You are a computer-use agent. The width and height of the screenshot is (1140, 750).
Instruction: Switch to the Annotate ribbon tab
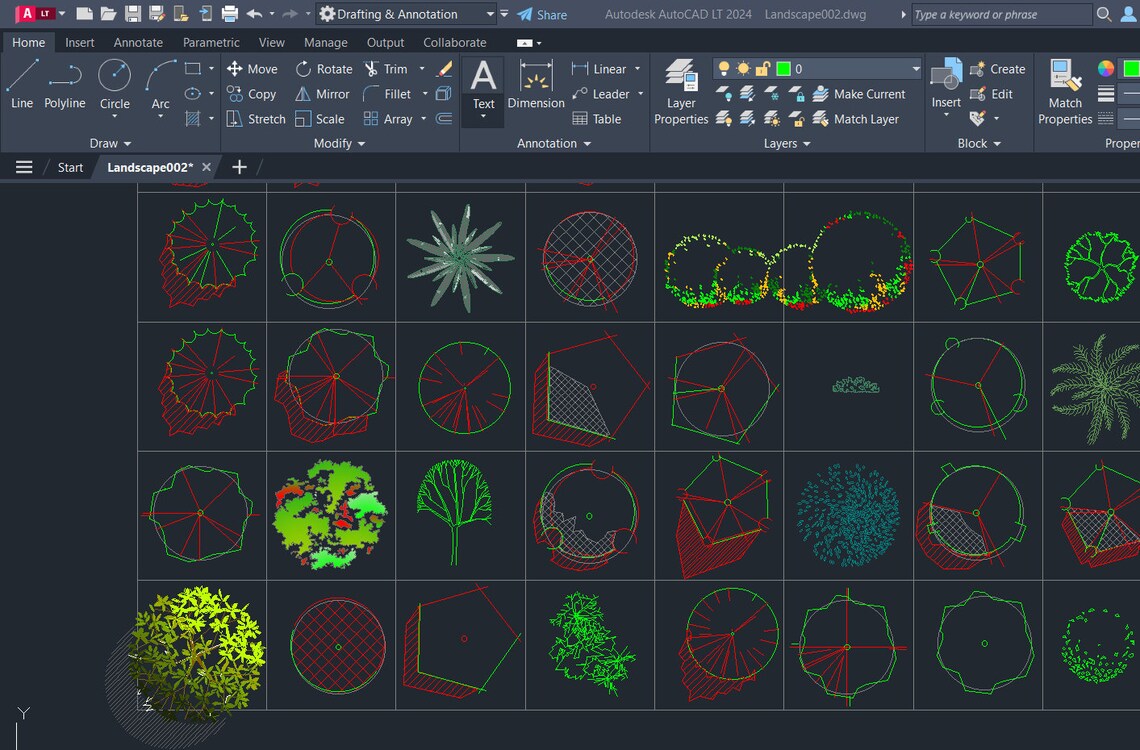pos(138,42)
